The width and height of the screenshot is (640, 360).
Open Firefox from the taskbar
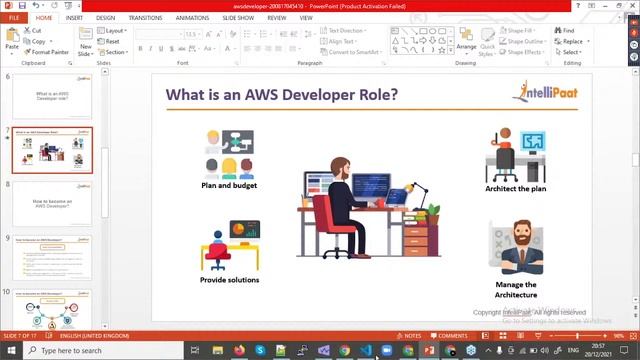[x=239, y=350]
